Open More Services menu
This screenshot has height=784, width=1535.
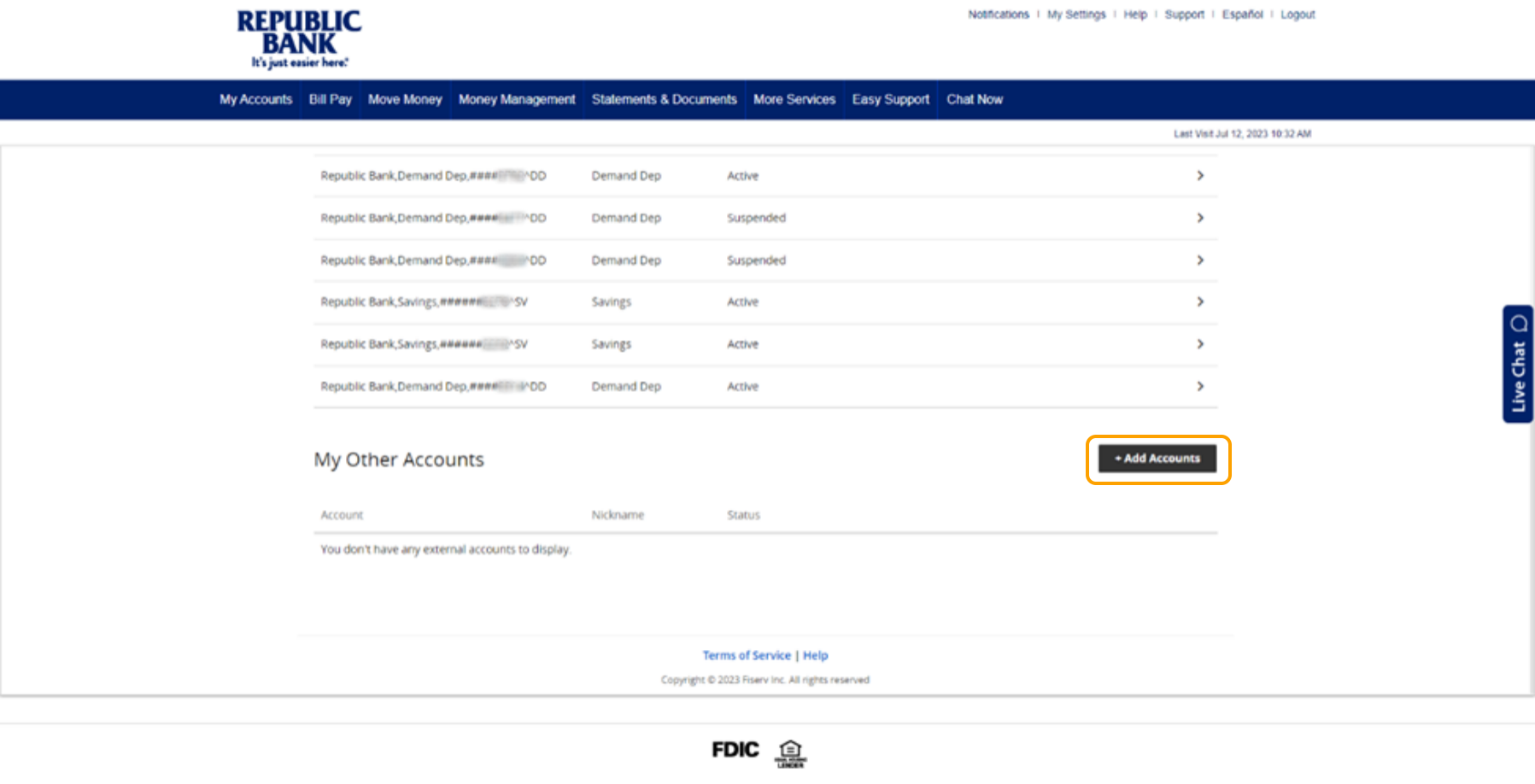tap(794, 99)
